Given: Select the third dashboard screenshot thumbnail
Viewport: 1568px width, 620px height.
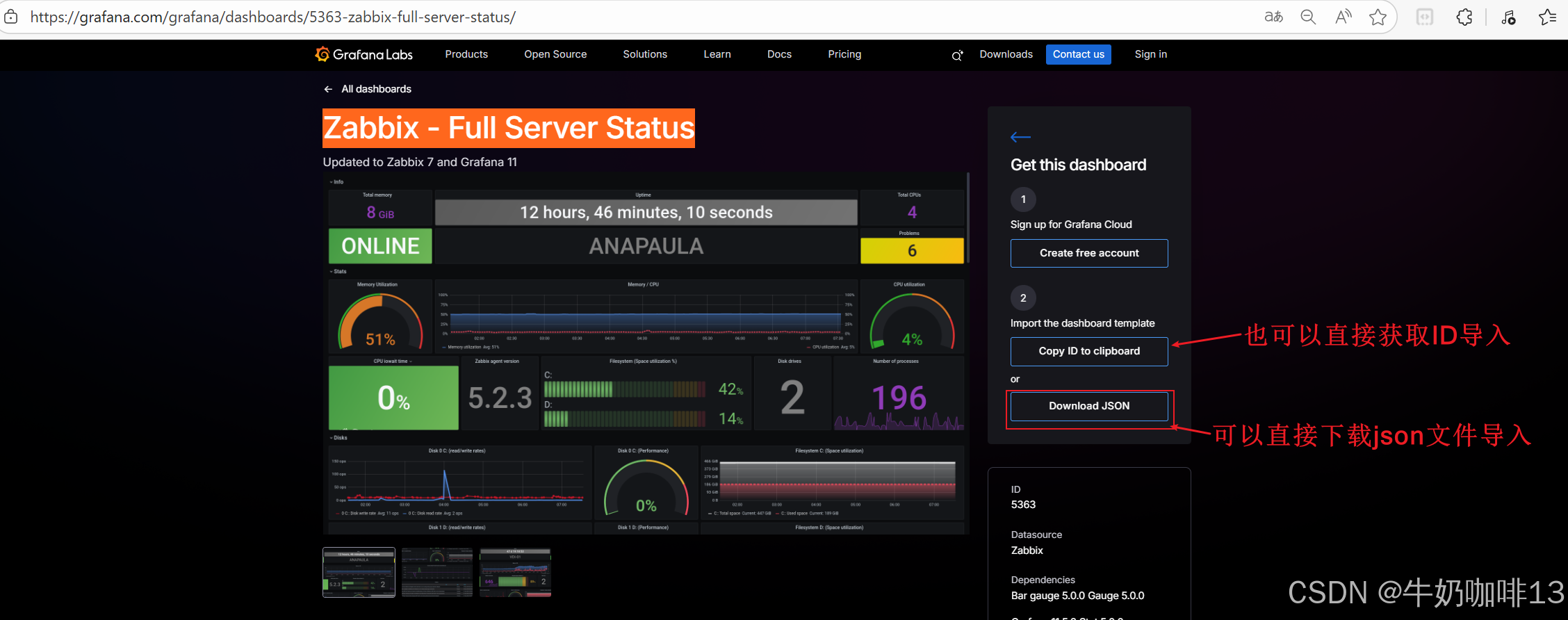Looking at the screenshot, I should (515, 572).
